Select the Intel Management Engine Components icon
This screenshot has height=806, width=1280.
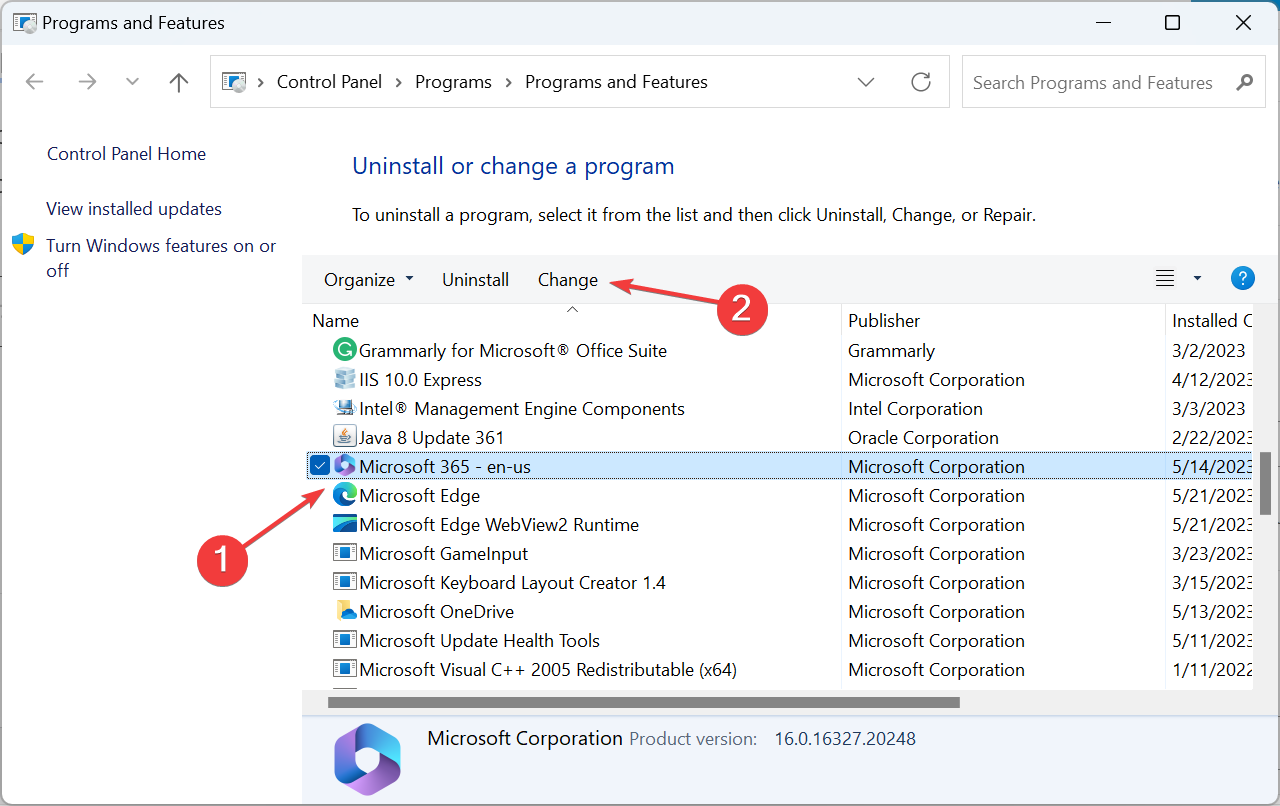pyautogui.click(x=345, y=408)
